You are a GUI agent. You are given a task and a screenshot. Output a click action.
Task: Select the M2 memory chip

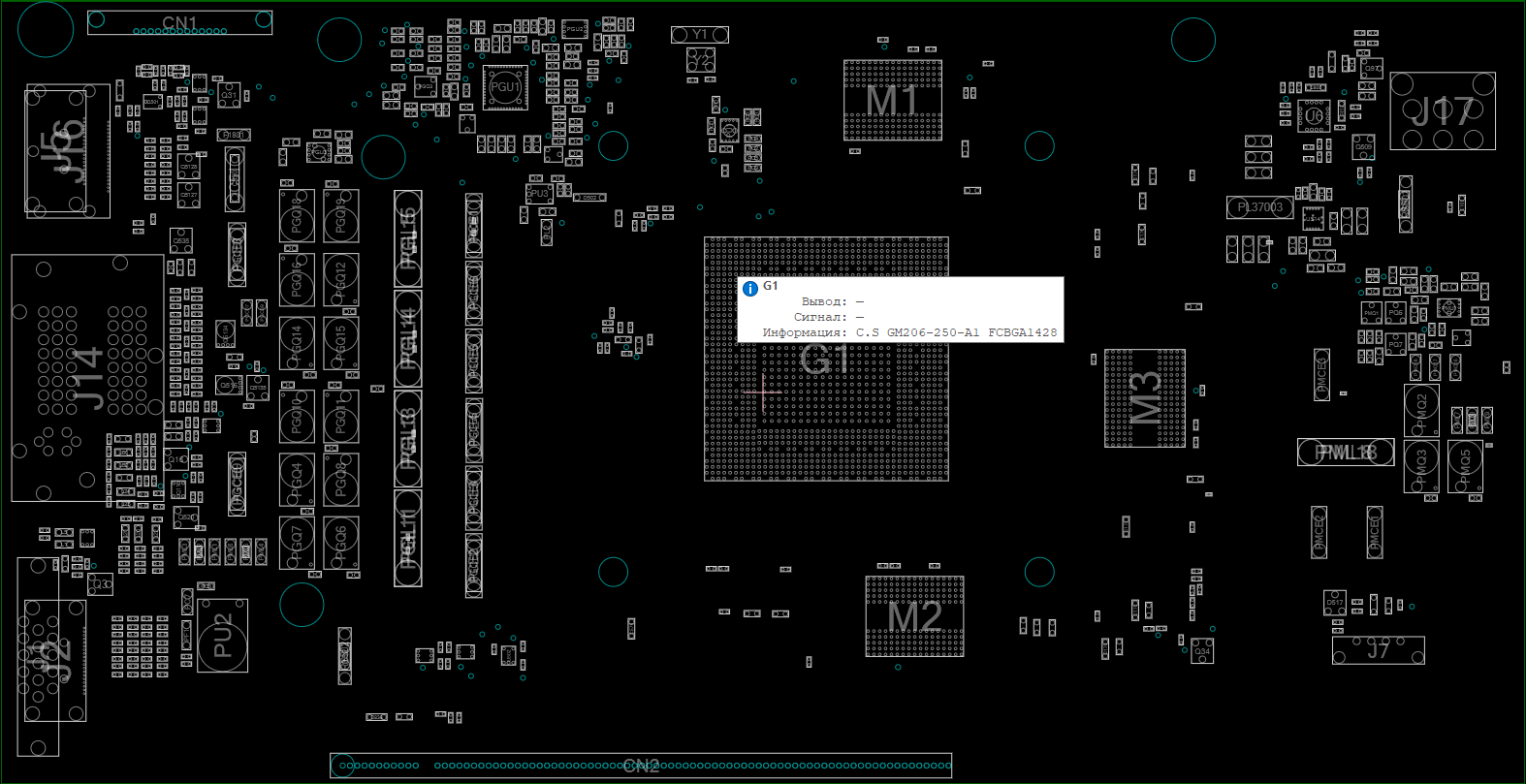914,616
